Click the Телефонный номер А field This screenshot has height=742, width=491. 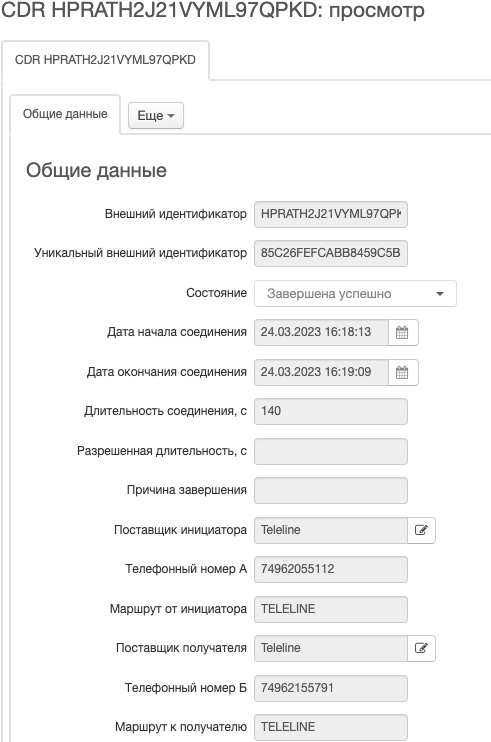(x=331, y=569)
